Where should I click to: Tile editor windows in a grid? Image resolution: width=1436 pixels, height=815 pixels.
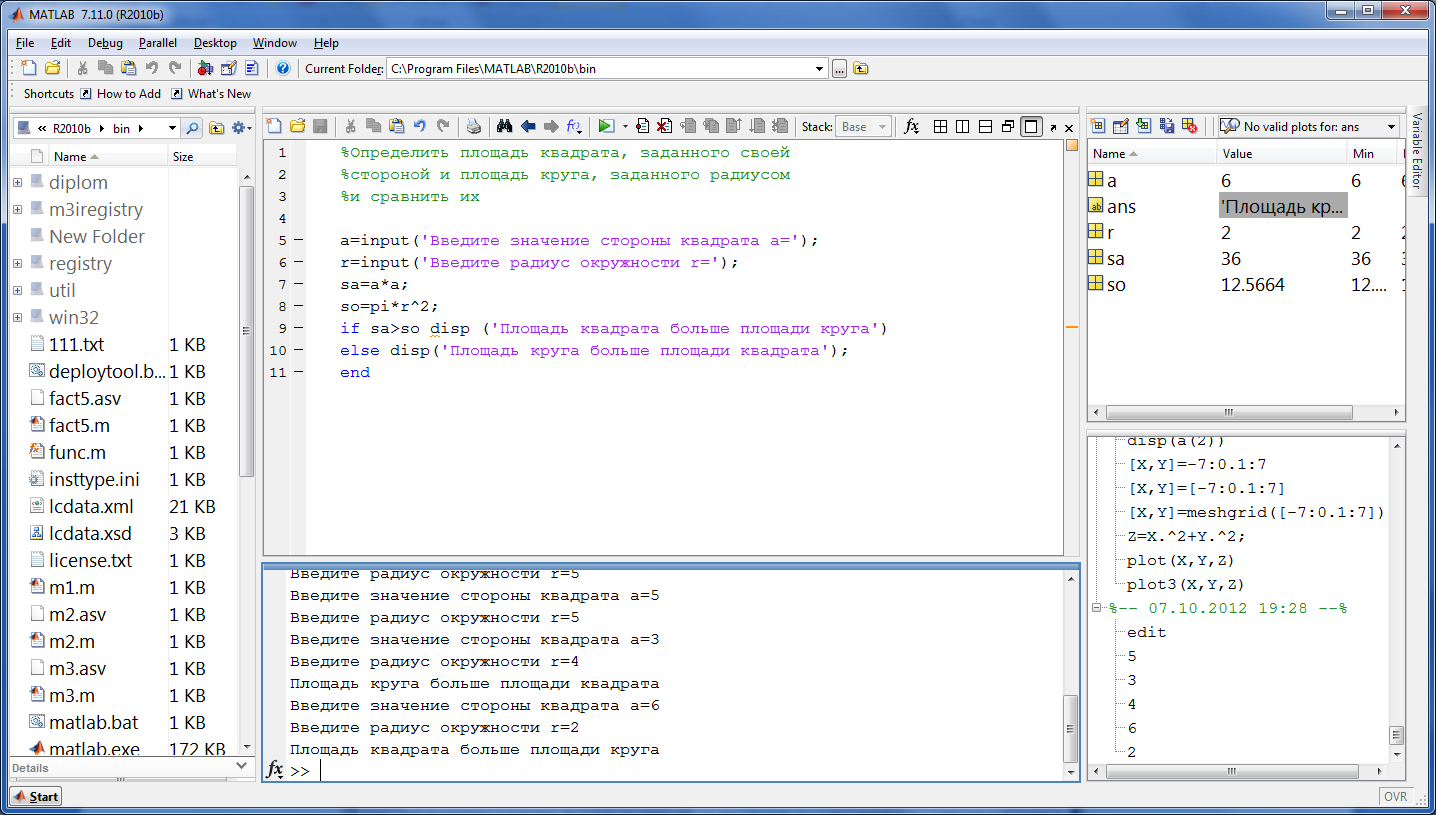(940, 126)
